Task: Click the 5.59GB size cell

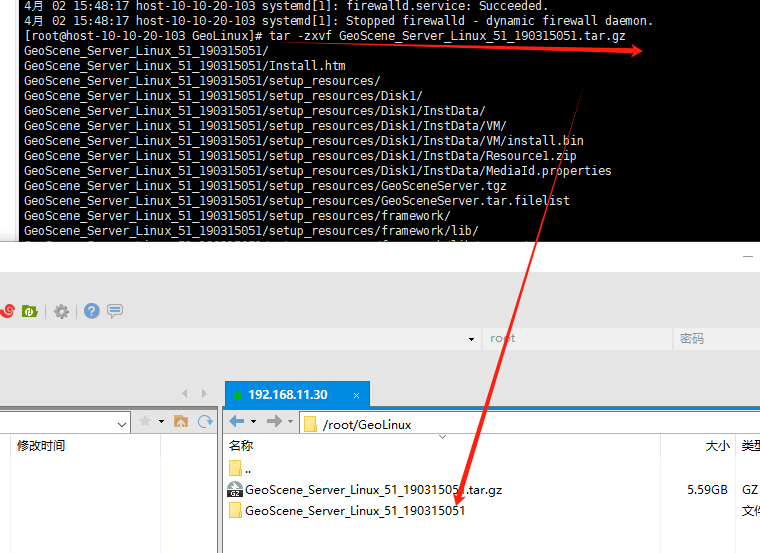Action: pyautogui.click(x=707, y=490)
